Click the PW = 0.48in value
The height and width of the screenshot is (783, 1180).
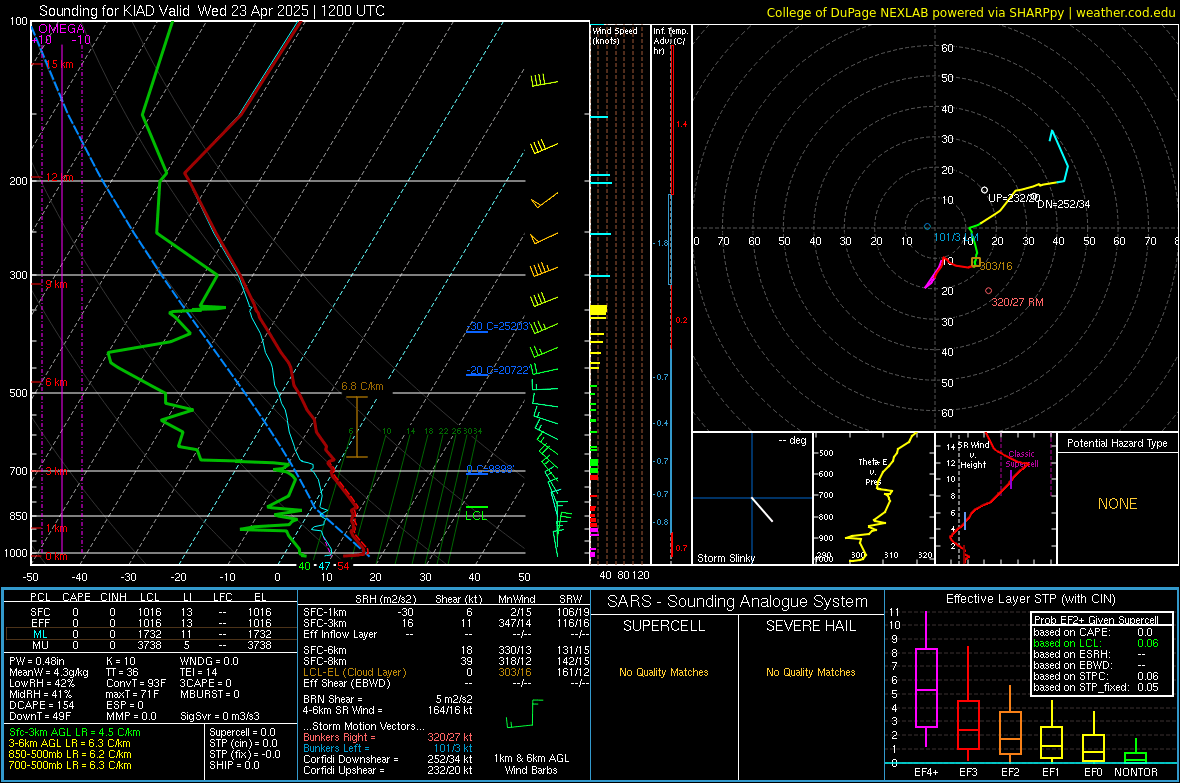37,661
